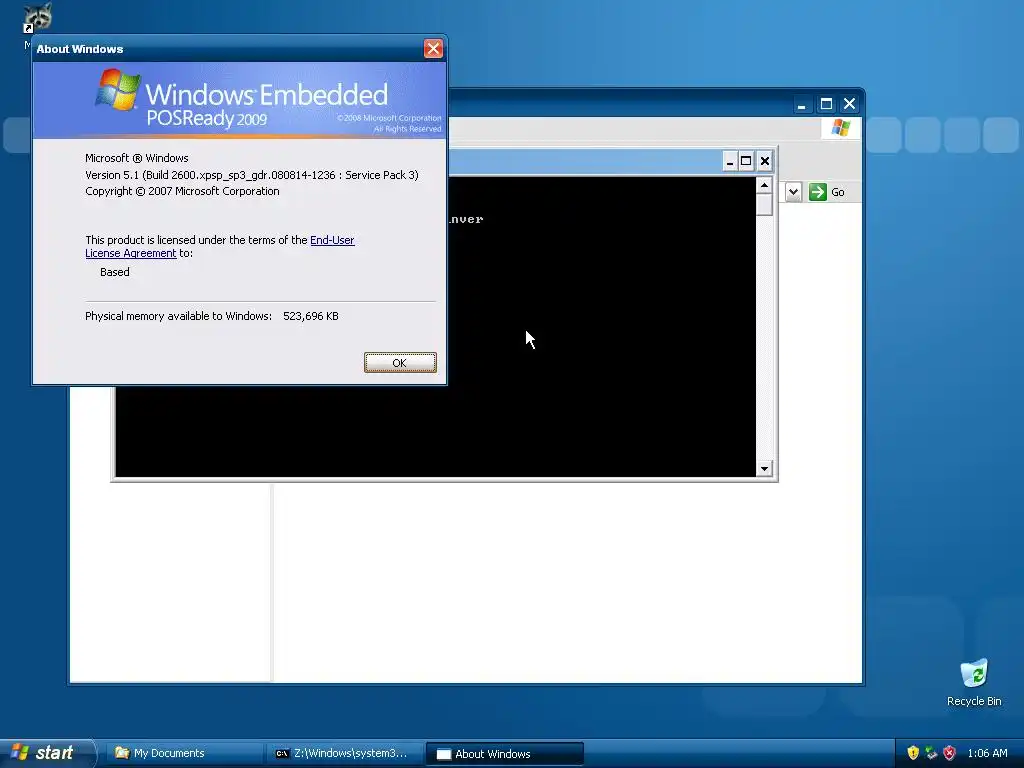1024x768 pixels.
Task: Close the About Windows dialog
Action: 433,48
